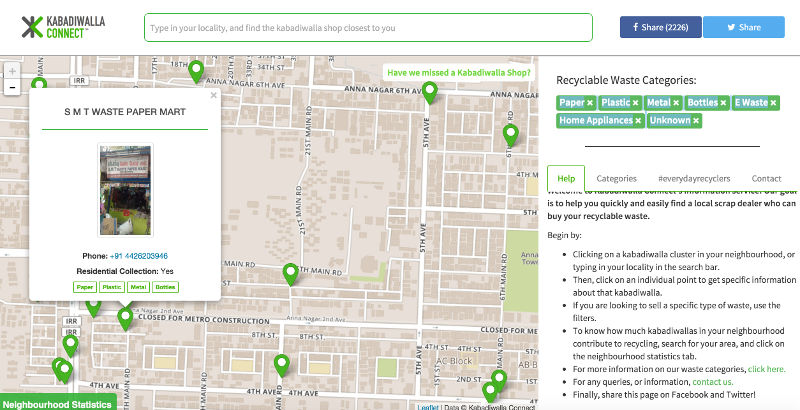Zoom in the map with plus button
This screenshot has height=410, width=800.
(12, 71)
